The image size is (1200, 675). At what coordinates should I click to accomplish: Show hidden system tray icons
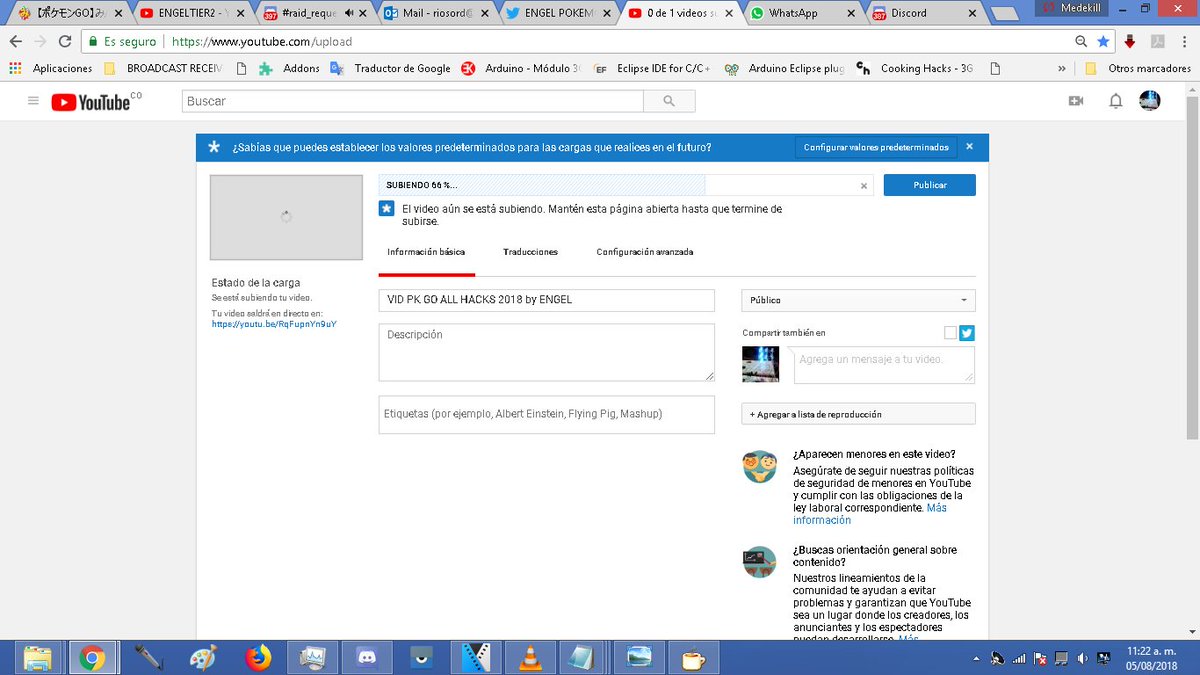(975, 658)
